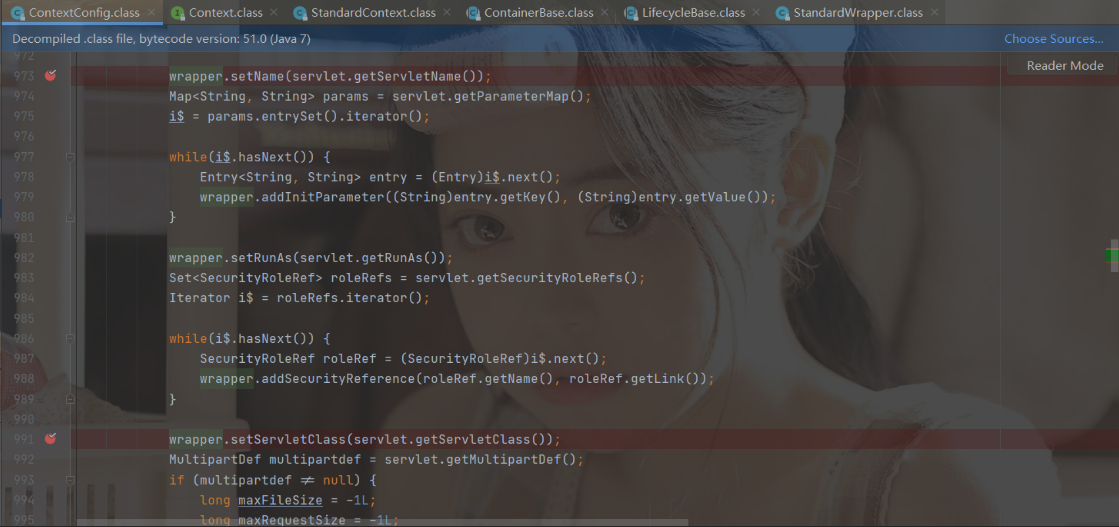Click the 'Decompiled .class file' banner text

coord(161,39)
